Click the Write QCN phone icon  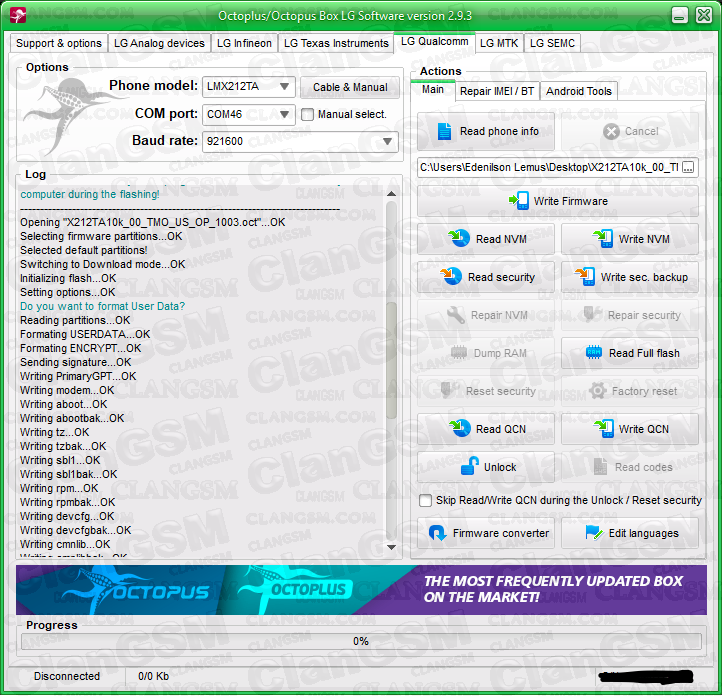tap(603, 428)
